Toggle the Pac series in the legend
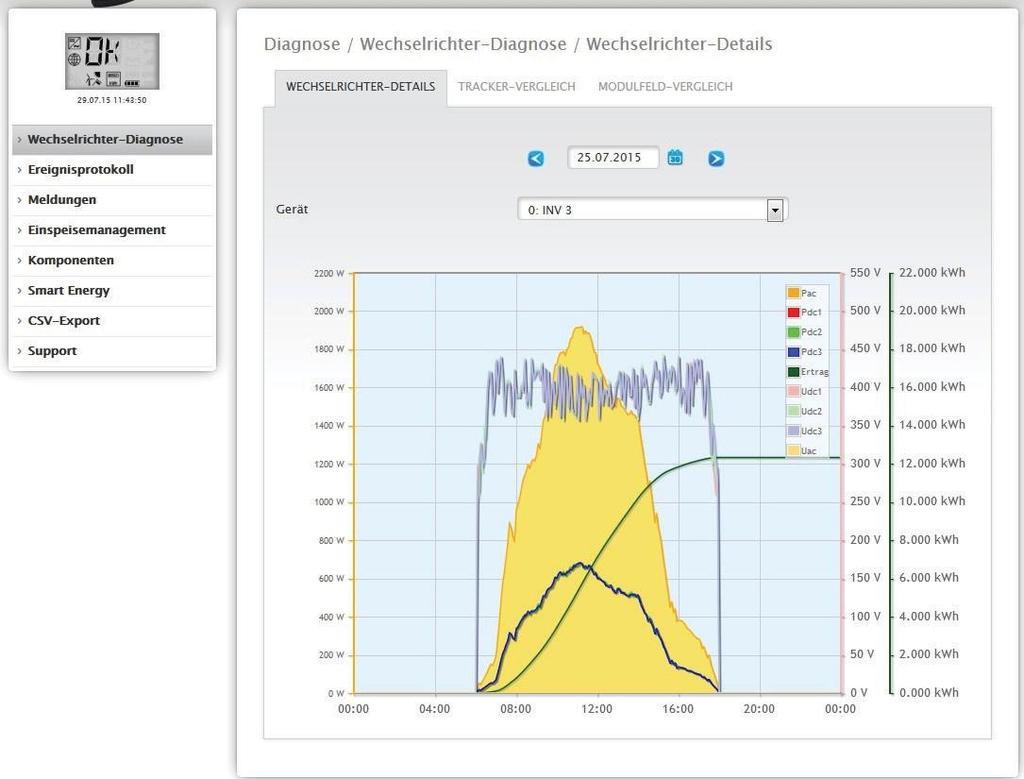Image resolution: width=1024 pixels, height=779 pixels. click(x=802, y=293)
